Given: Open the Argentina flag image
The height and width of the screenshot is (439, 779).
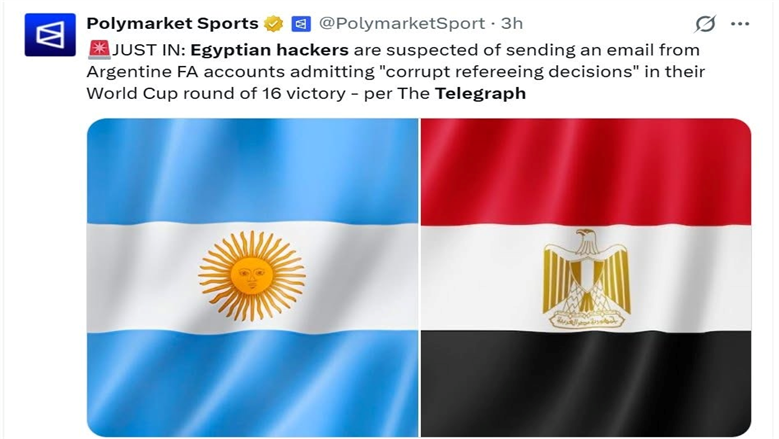Looking at the screenshot, I should pyautogui.click(x=252, y=277).
